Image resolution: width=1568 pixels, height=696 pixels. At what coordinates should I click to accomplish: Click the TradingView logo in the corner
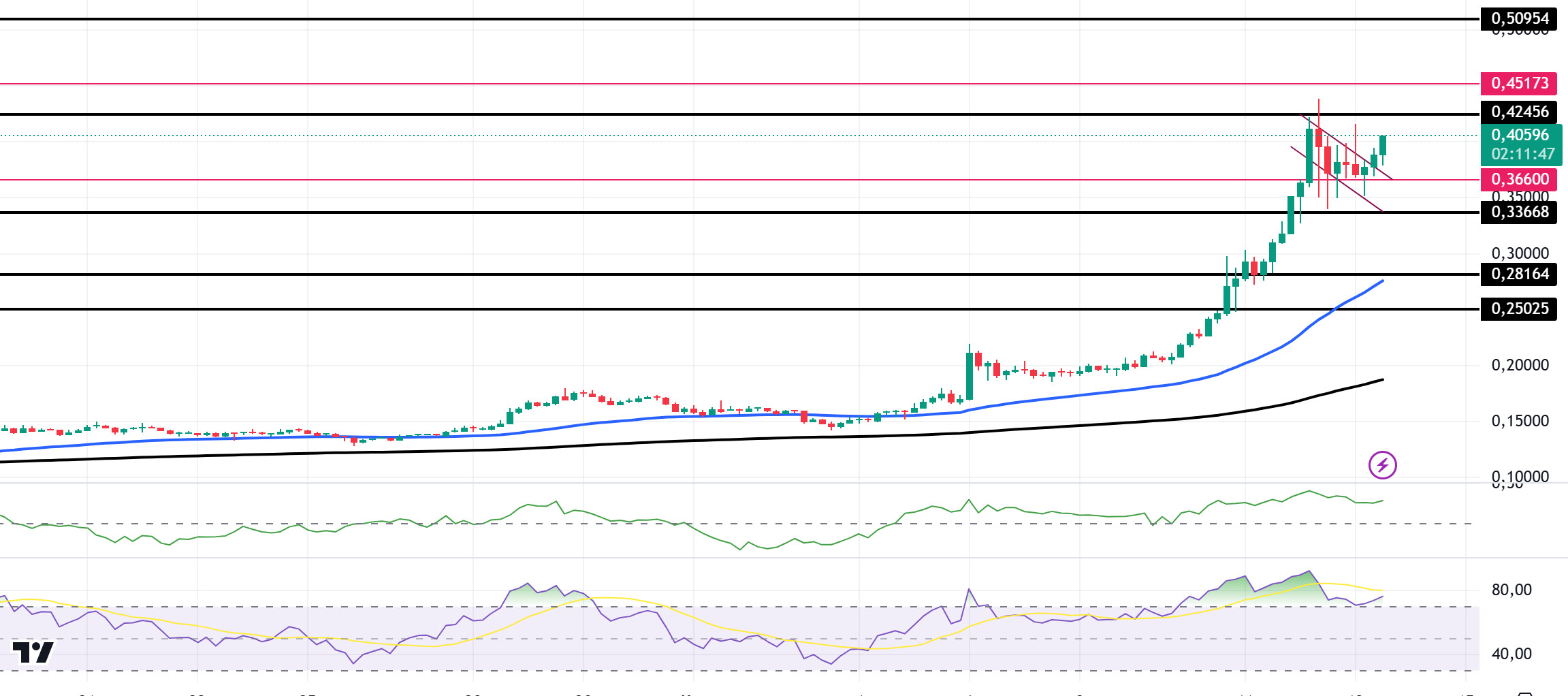(x=33, y=652)
